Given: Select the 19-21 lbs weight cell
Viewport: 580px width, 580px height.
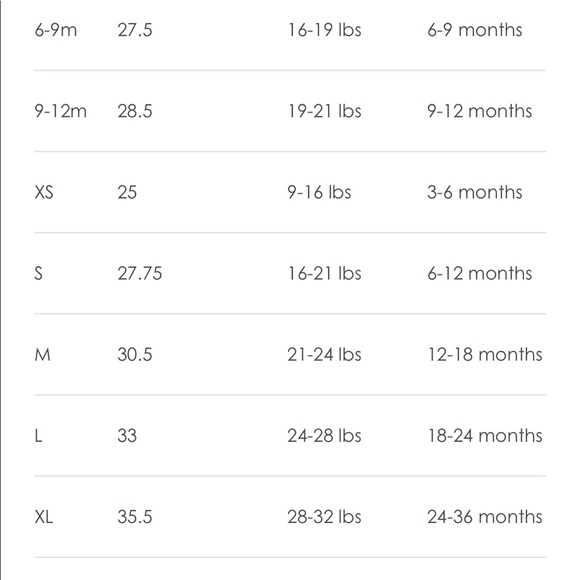Looking at the screenshot, I should coord(324,111).
